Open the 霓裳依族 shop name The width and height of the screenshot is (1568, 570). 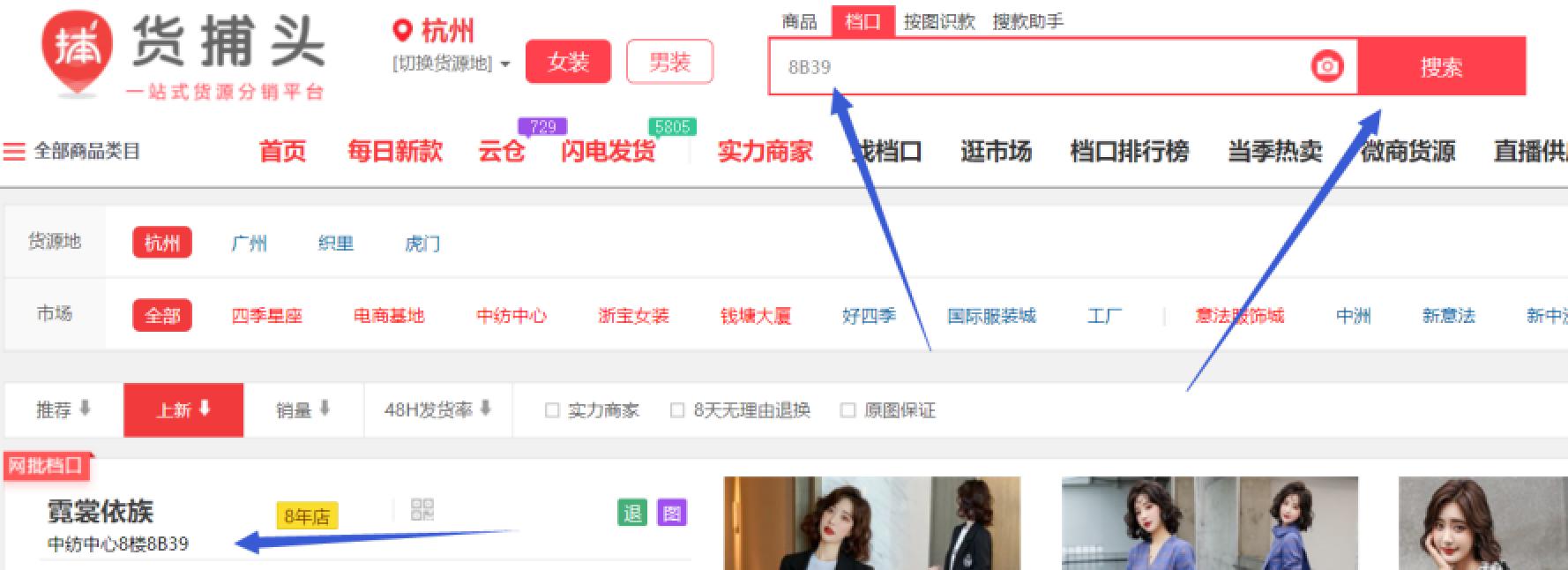101,511
